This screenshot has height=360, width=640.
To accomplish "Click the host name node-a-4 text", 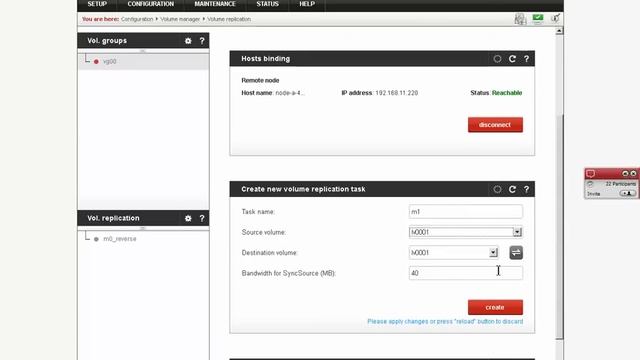I will [x=290, y=93].
